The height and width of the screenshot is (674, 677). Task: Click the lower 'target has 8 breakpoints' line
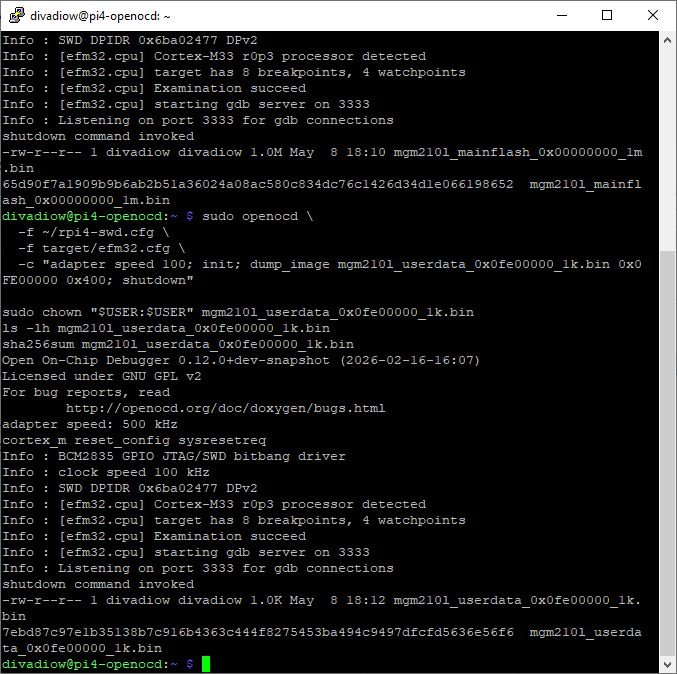click(x=234, y=520)
